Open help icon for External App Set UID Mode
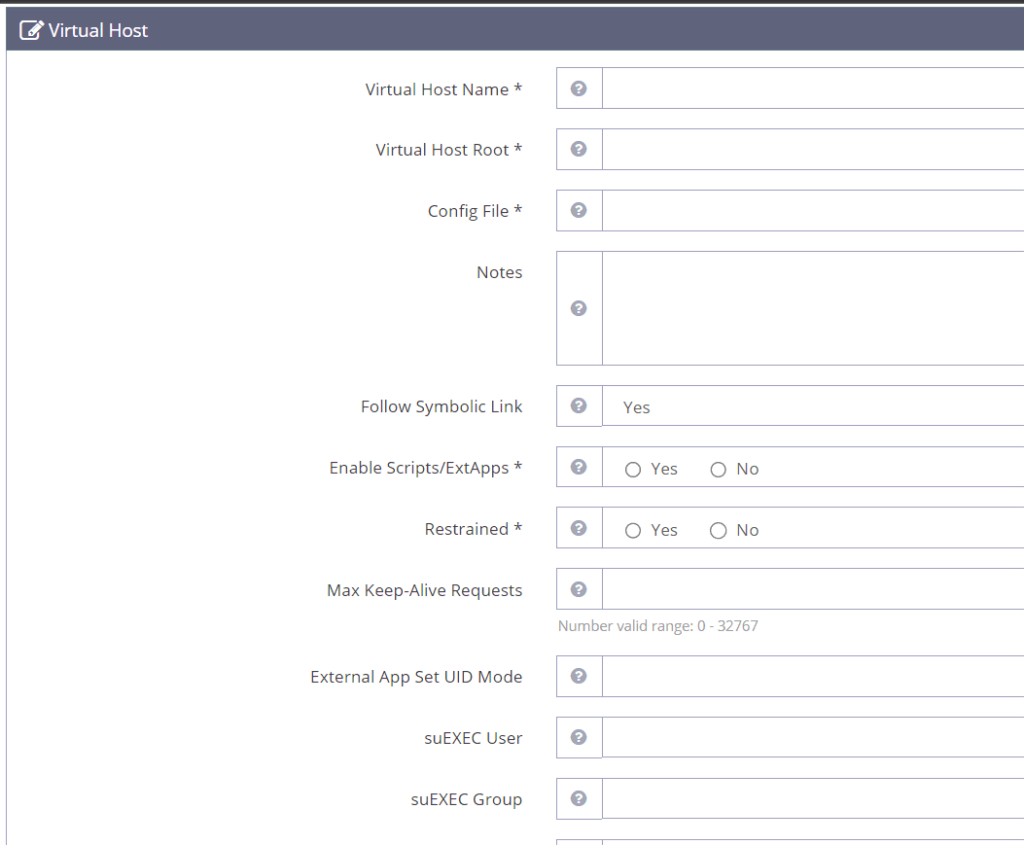 coord(579,676)
